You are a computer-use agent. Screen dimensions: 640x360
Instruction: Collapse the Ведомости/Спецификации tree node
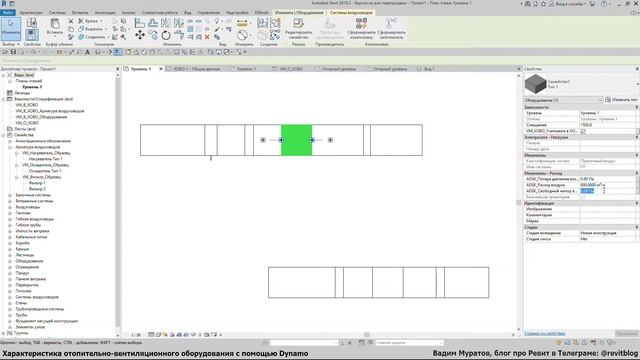pyautogui.click(x=3, y=99)
